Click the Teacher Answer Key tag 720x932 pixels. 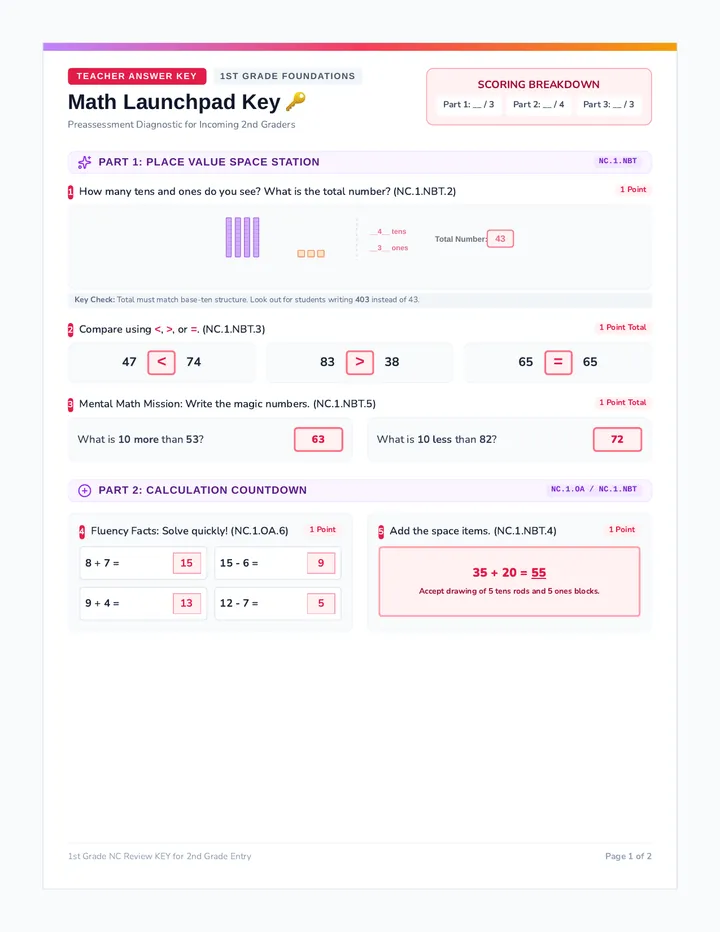(137, 76)
